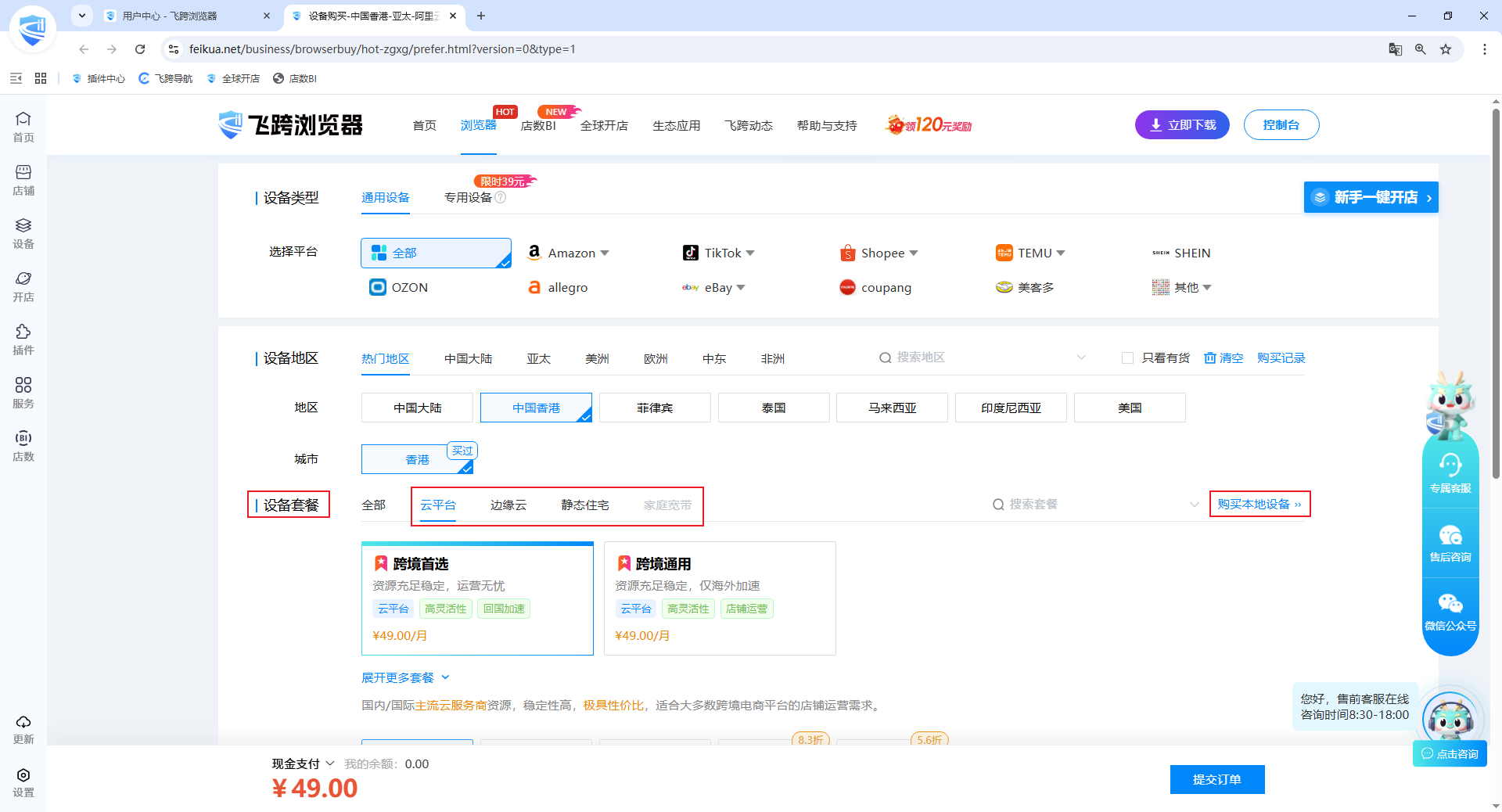The height and width of the screenshot is (812, 1502).
Task: Open the 店铺 shop icon in sidebar
Action: pyautogui.click(x=23, y=180)
